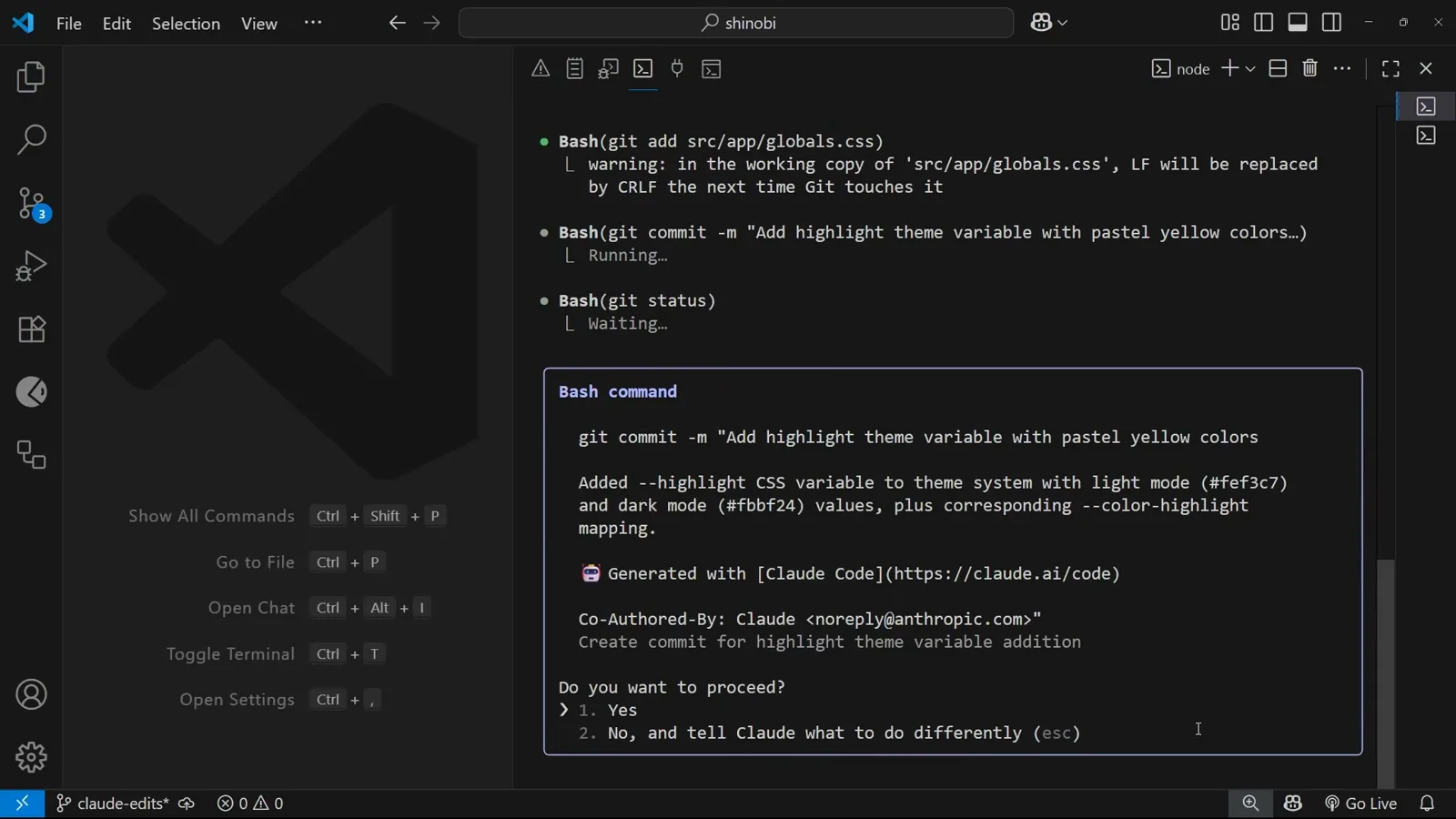Switch to the Terminal panel tab
The width and height of the screenshot is (1456, 819).
pos(643,68)
